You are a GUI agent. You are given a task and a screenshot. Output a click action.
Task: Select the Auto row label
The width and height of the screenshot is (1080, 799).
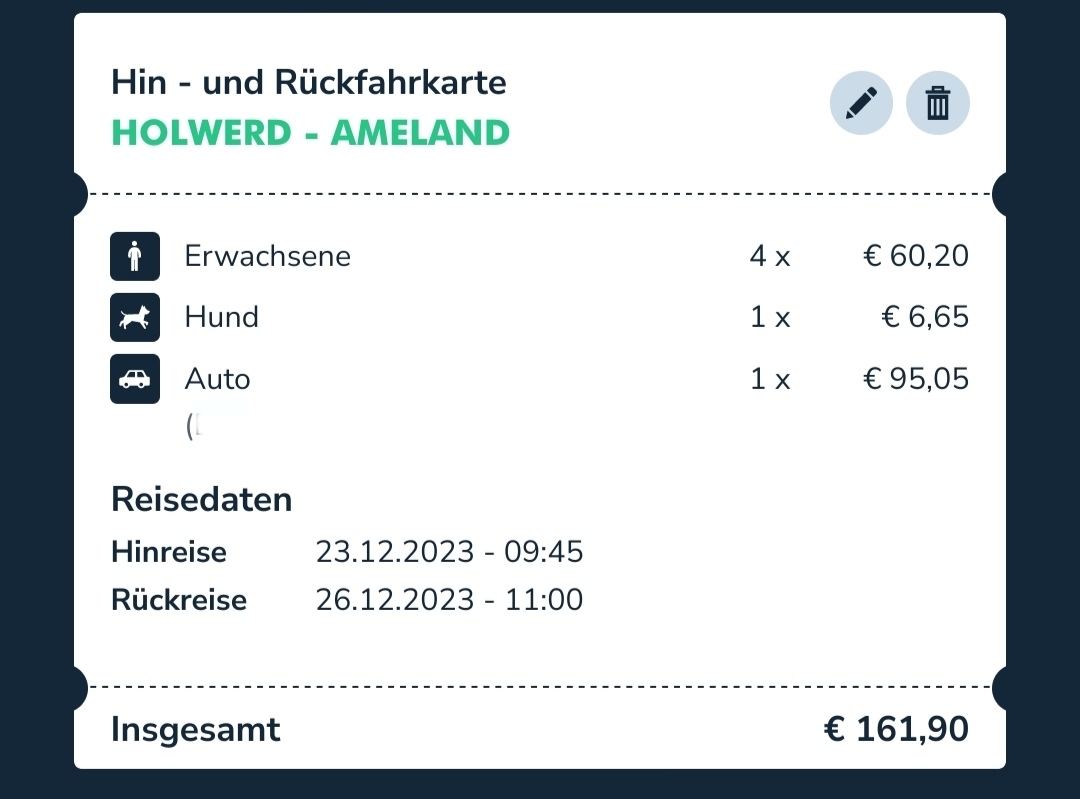218,379
